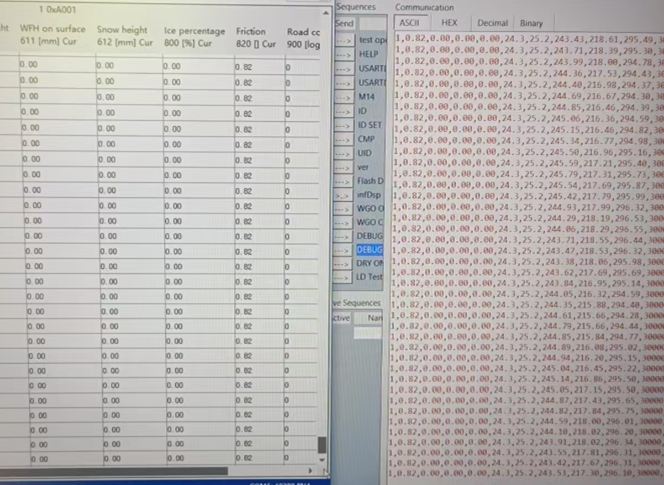Click the table's horizontal scrollbar thumb

pyautogui.click(x=114, y=471)
